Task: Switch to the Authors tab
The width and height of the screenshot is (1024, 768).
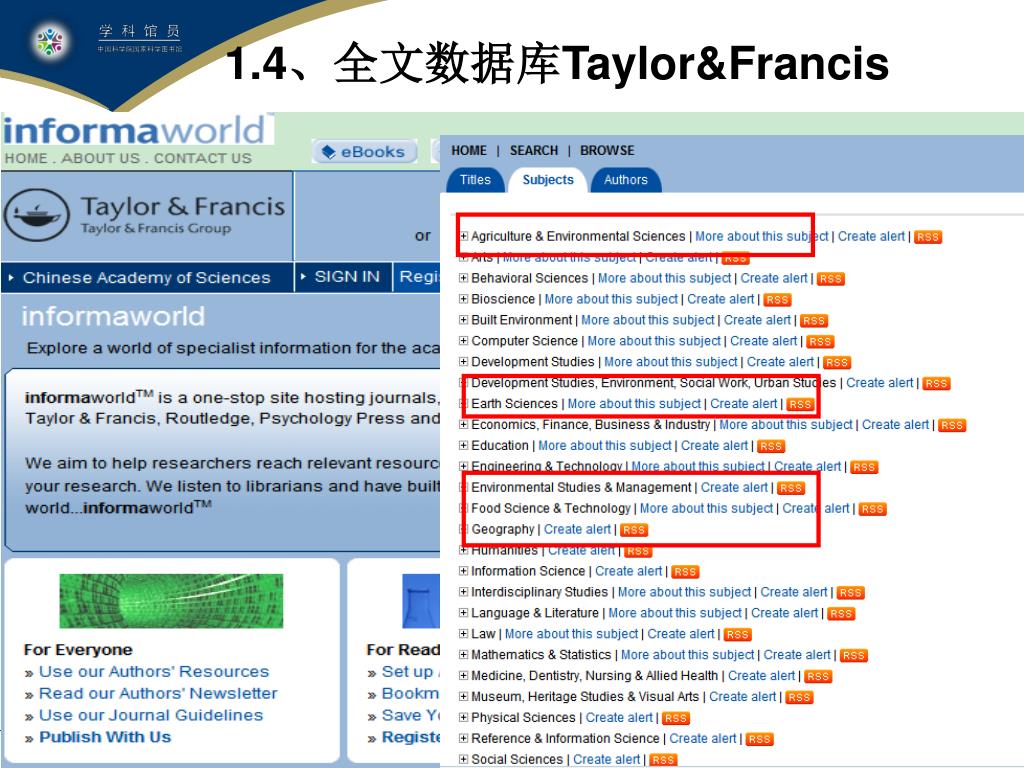Action: tap(626, 180)
